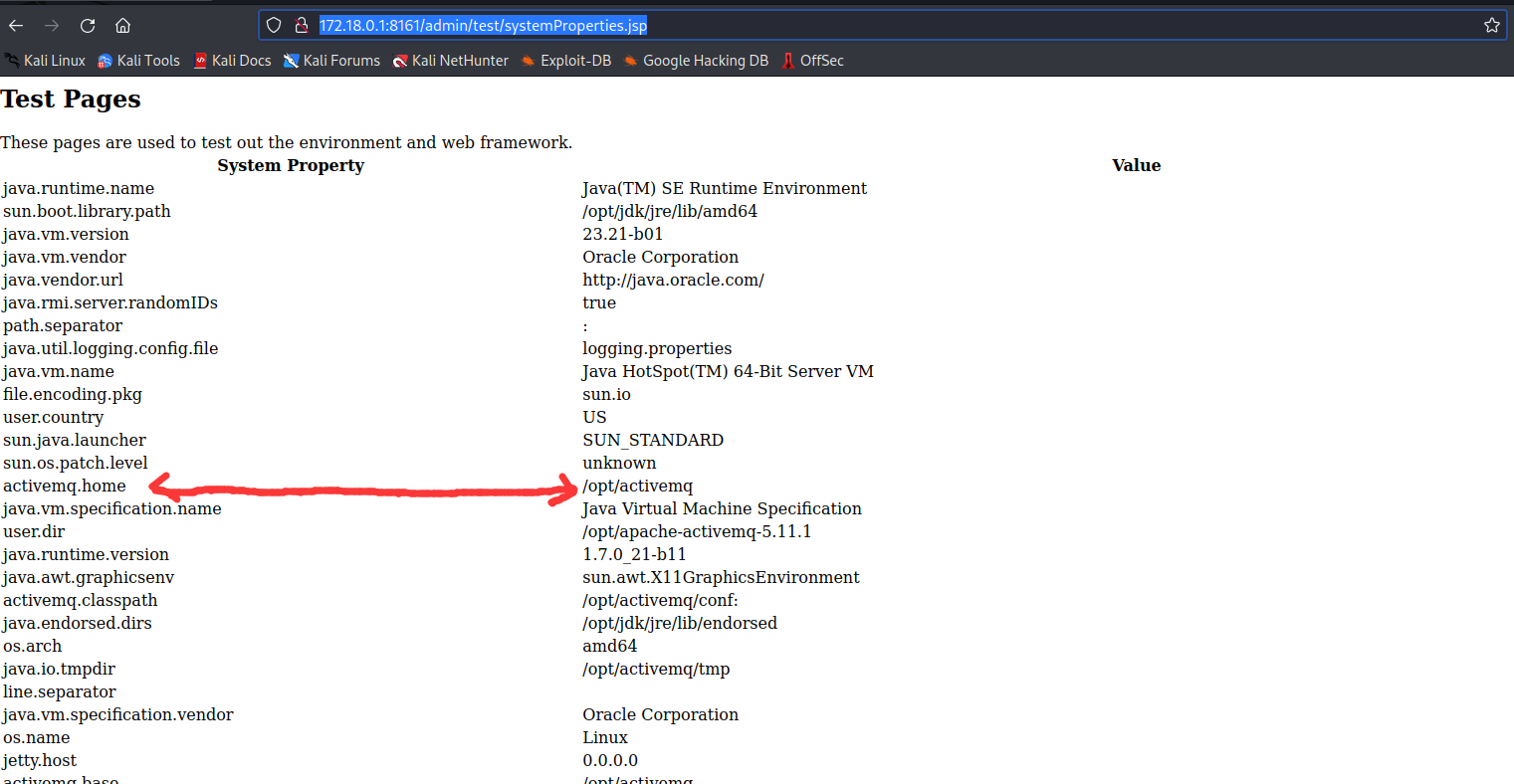
Task: Click the os.name property
Action: (37, 737)
